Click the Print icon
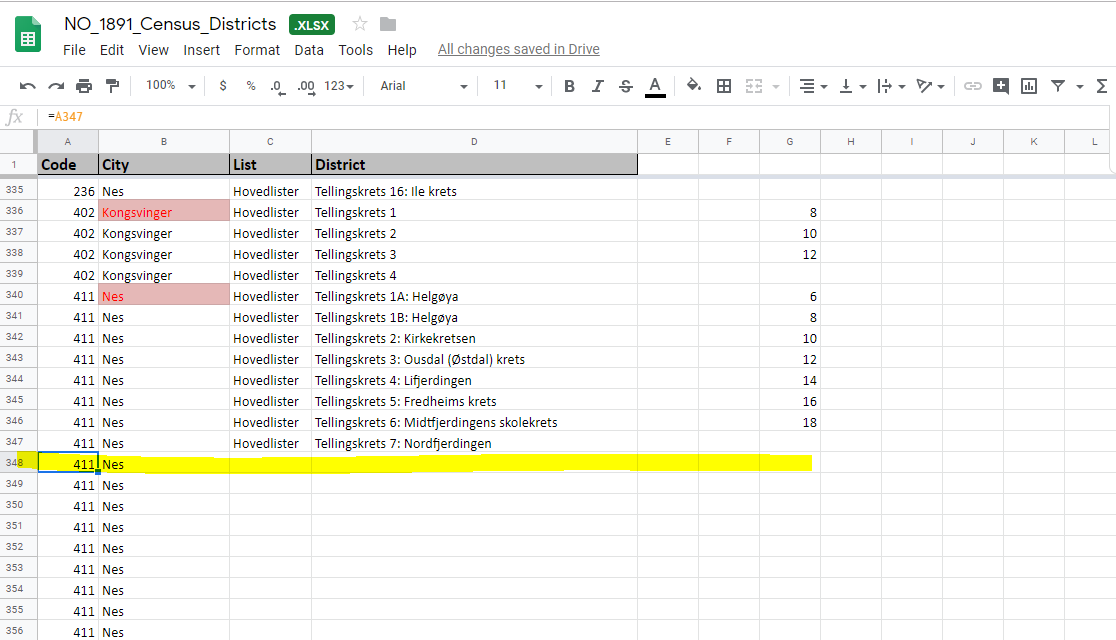The image size is (1116, 640). pyautogui.click(x=84, y=86)
